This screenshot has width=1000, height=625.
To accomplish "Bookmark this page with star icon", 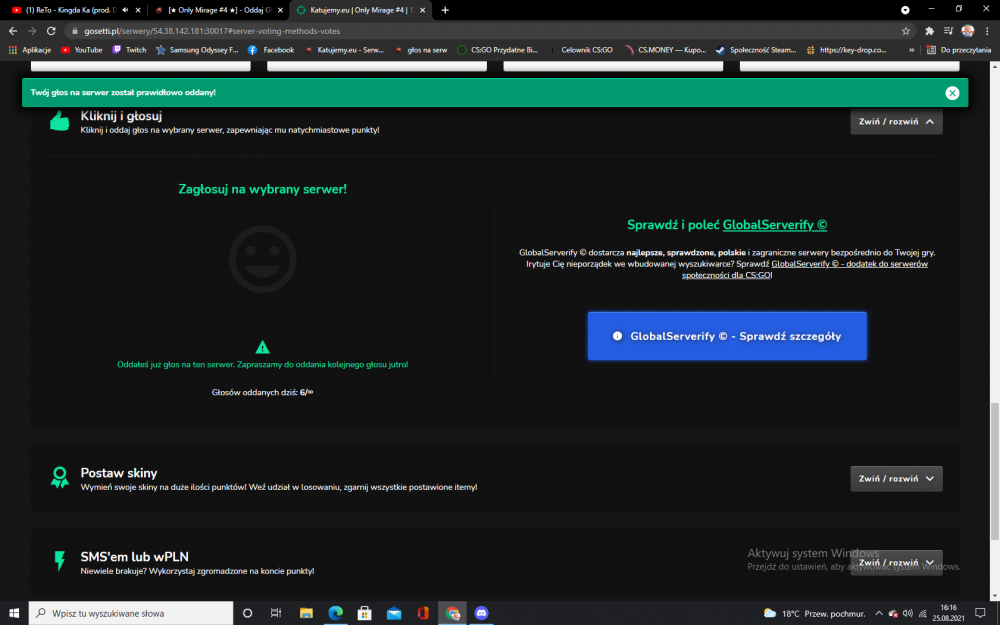I will 906,31.
